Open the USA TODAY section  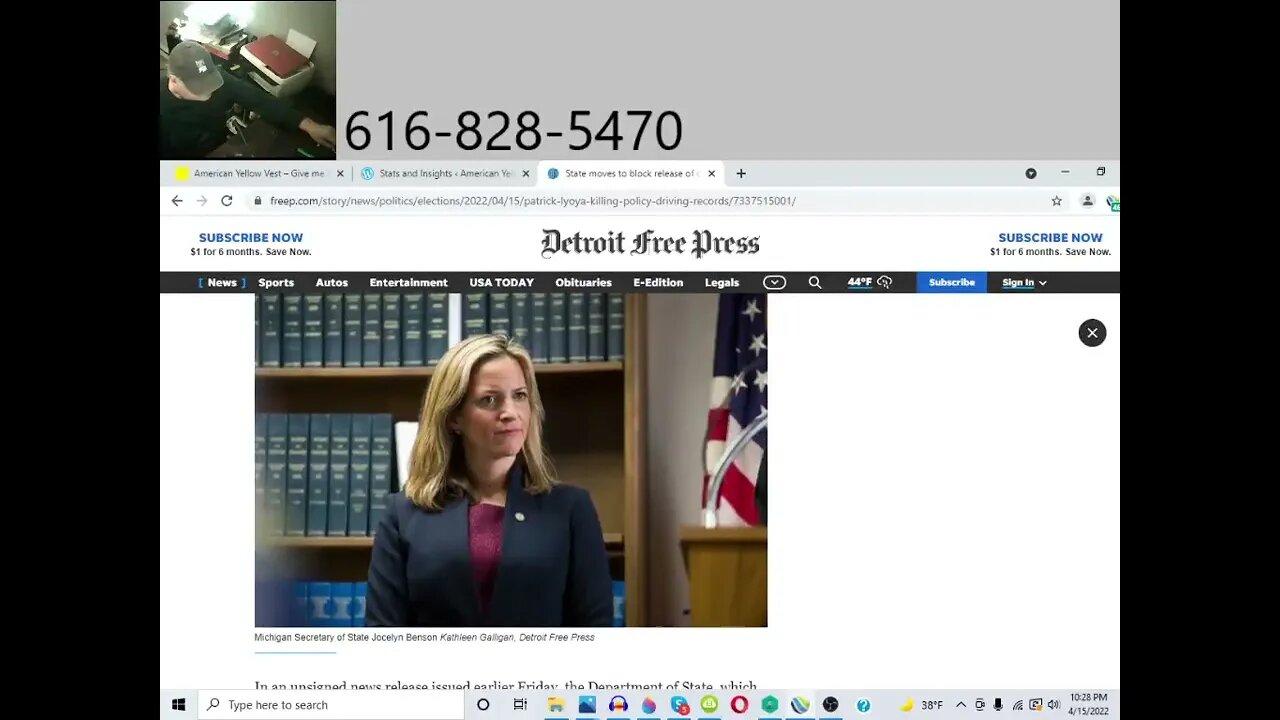tap(501, 283)
